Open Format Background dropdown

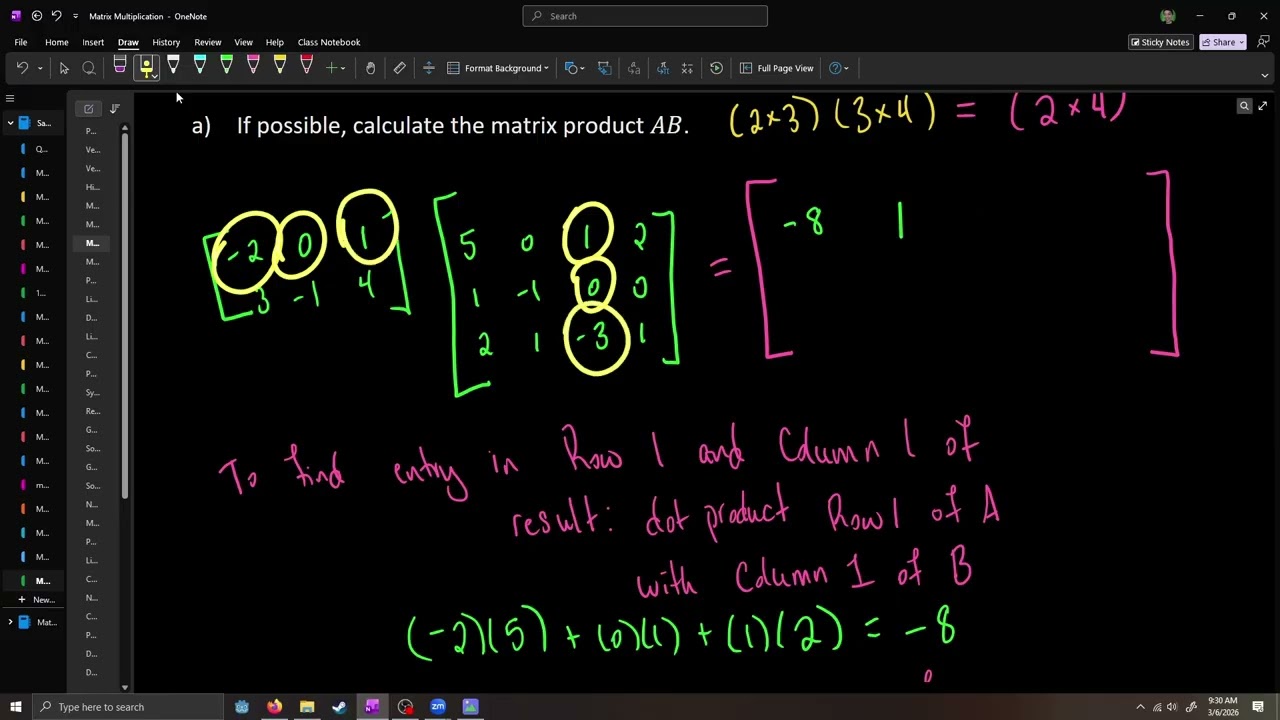pos(498,68)
